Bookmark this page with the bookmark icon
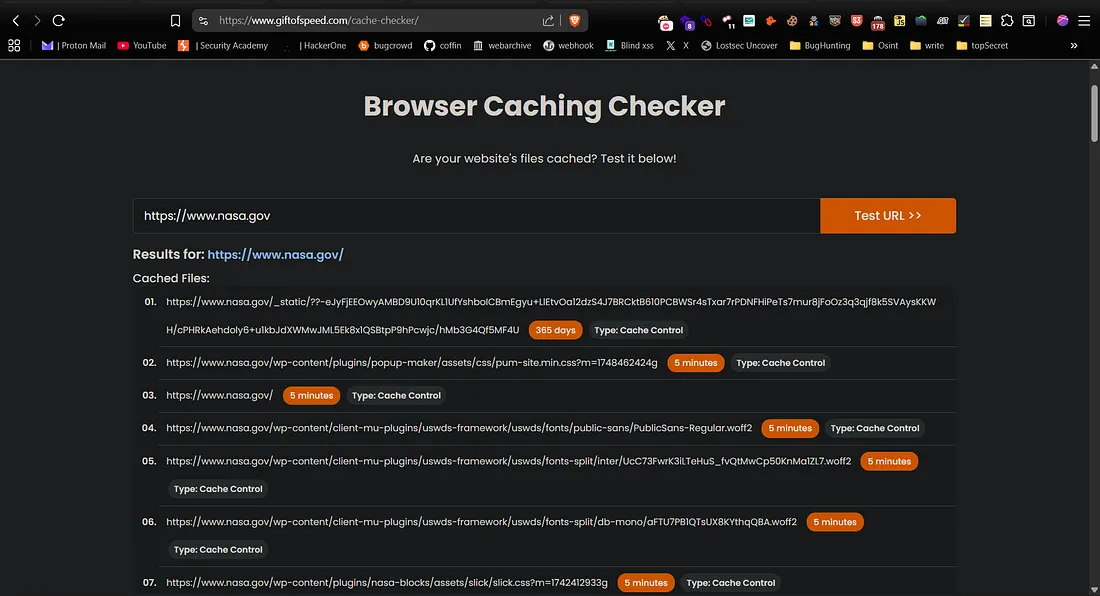Screen dimensions: 1100x596 (175, 21)
